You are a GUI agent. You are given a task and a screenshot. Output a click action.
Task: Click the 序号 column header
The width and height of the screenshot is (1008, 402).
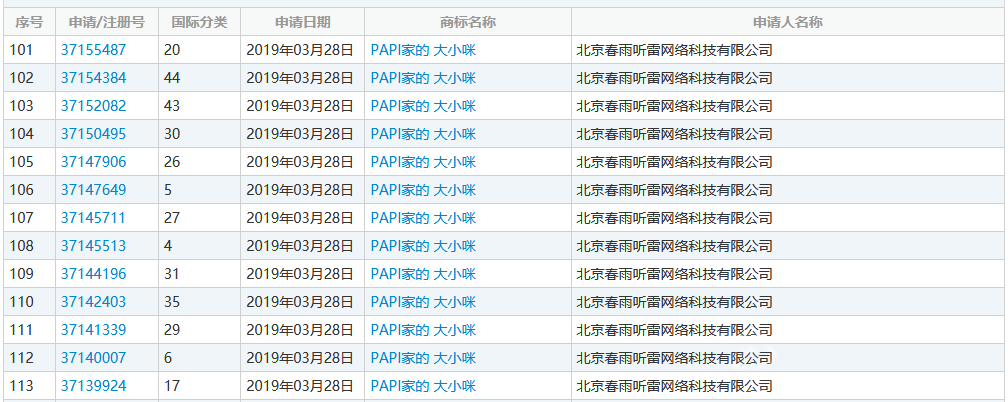[29, 23]
